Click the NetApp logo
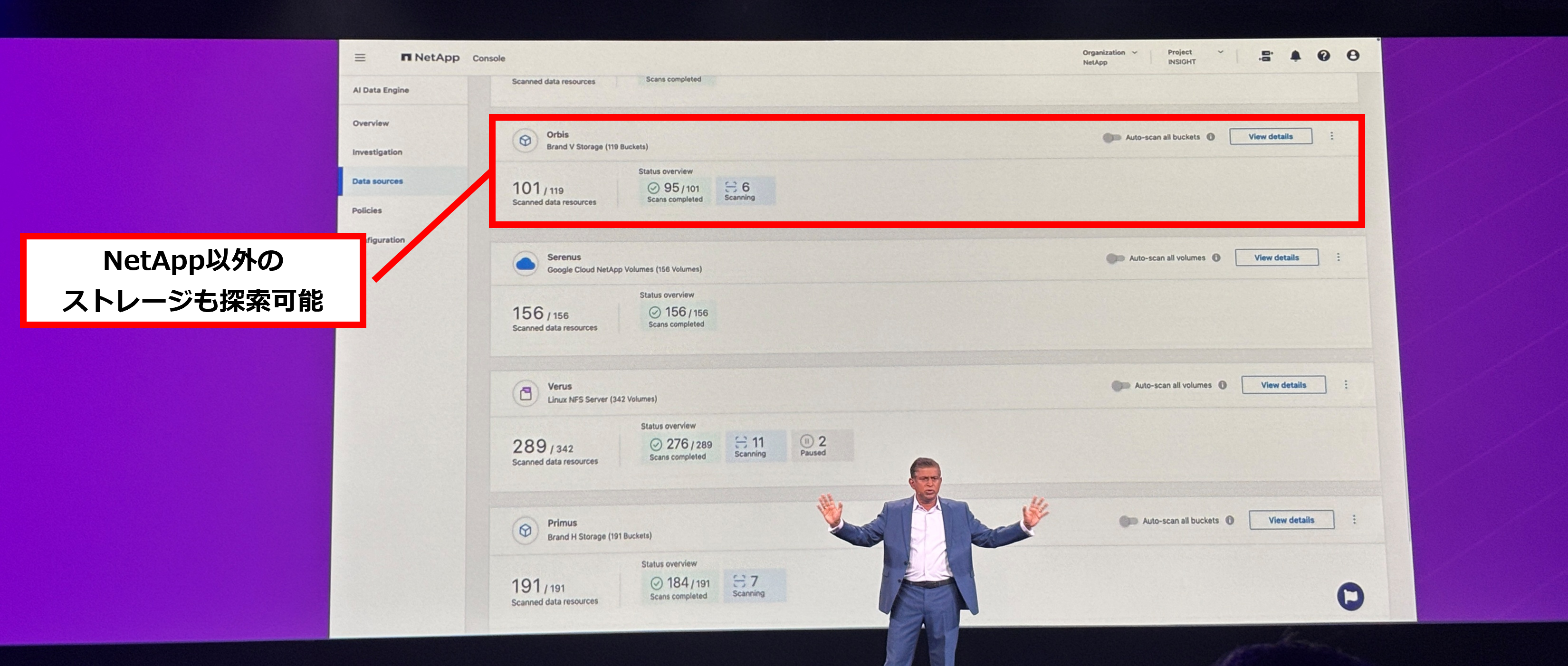This screenshot has height=666, width=1568. (430, 57)
